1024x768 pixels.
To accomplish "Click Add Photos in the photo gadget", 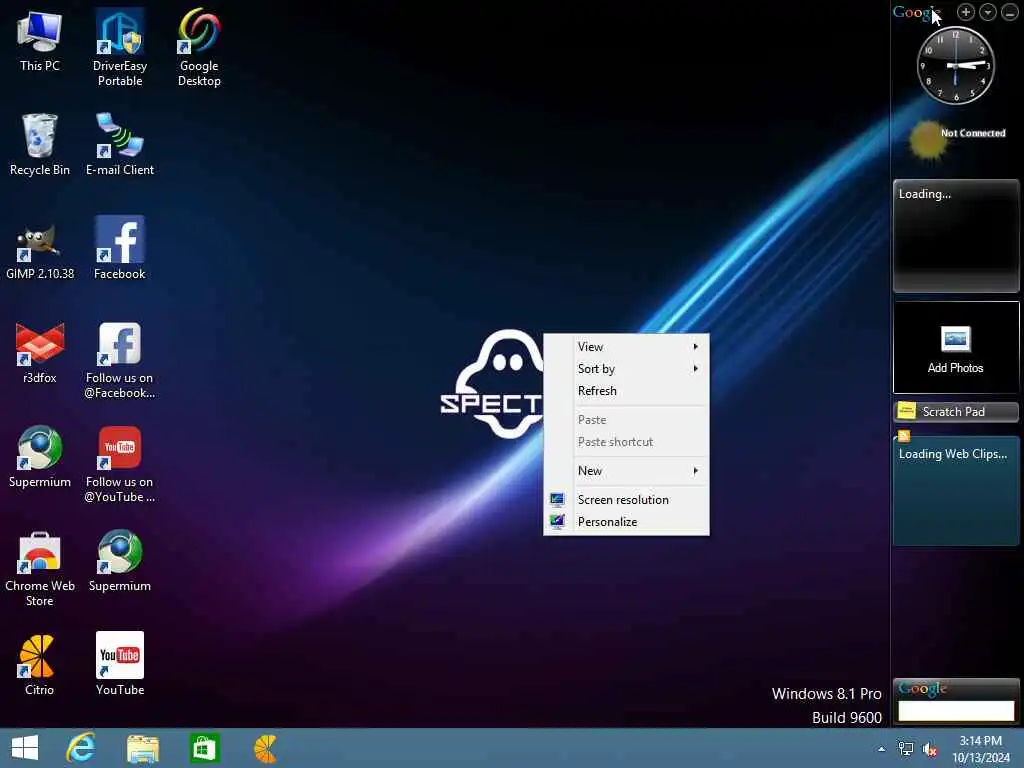I will 955,347.
